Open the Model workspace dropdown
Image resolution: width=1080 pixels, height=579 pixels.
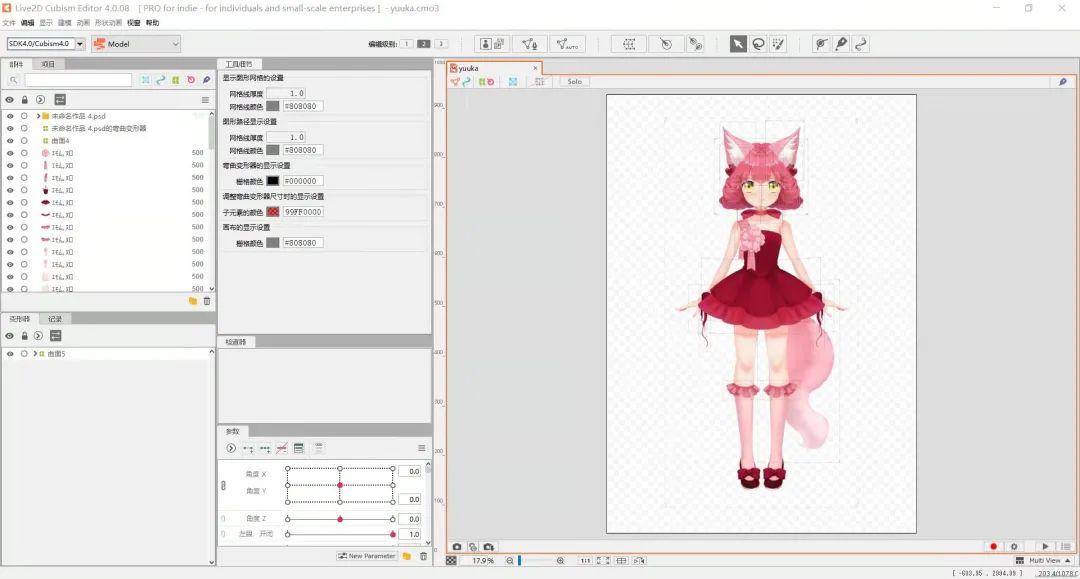click(136, 44)
